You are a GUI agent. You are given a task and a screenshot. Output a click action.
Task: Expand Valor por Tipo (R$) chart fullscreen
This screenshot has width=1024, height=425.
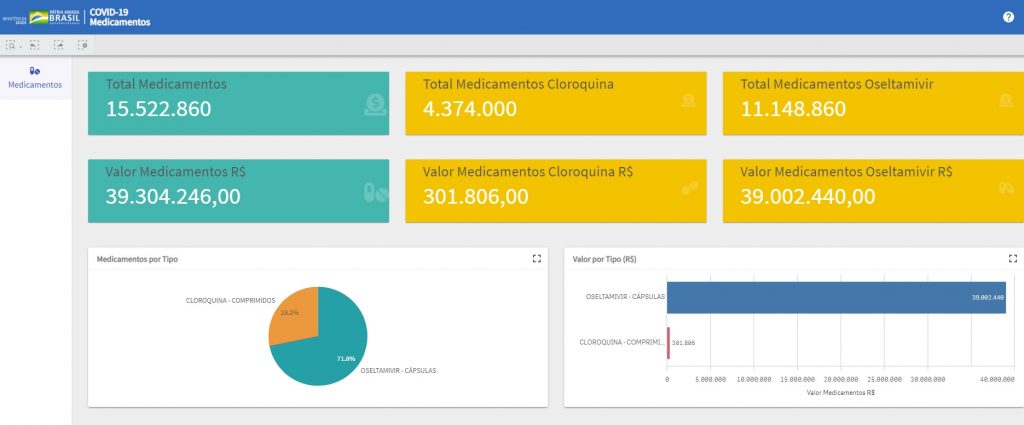[1012, 258]
